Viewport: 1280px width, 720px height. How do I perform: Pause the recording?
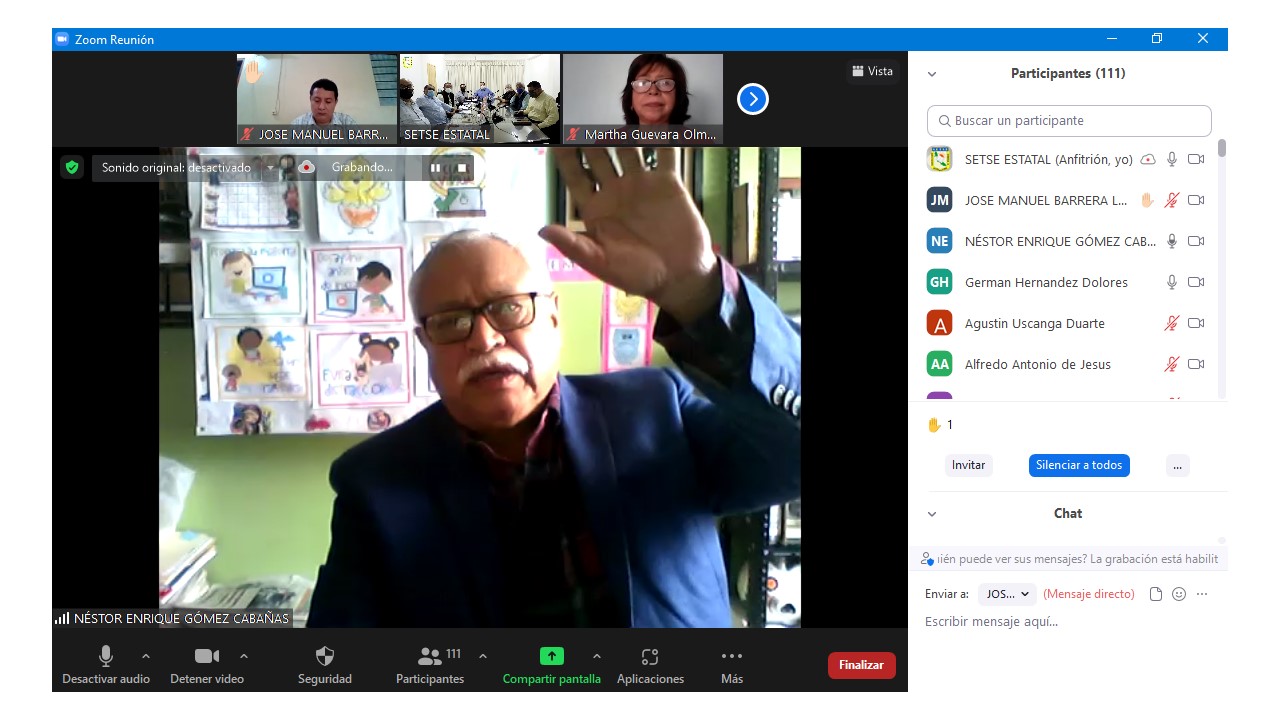coord(435,168)
